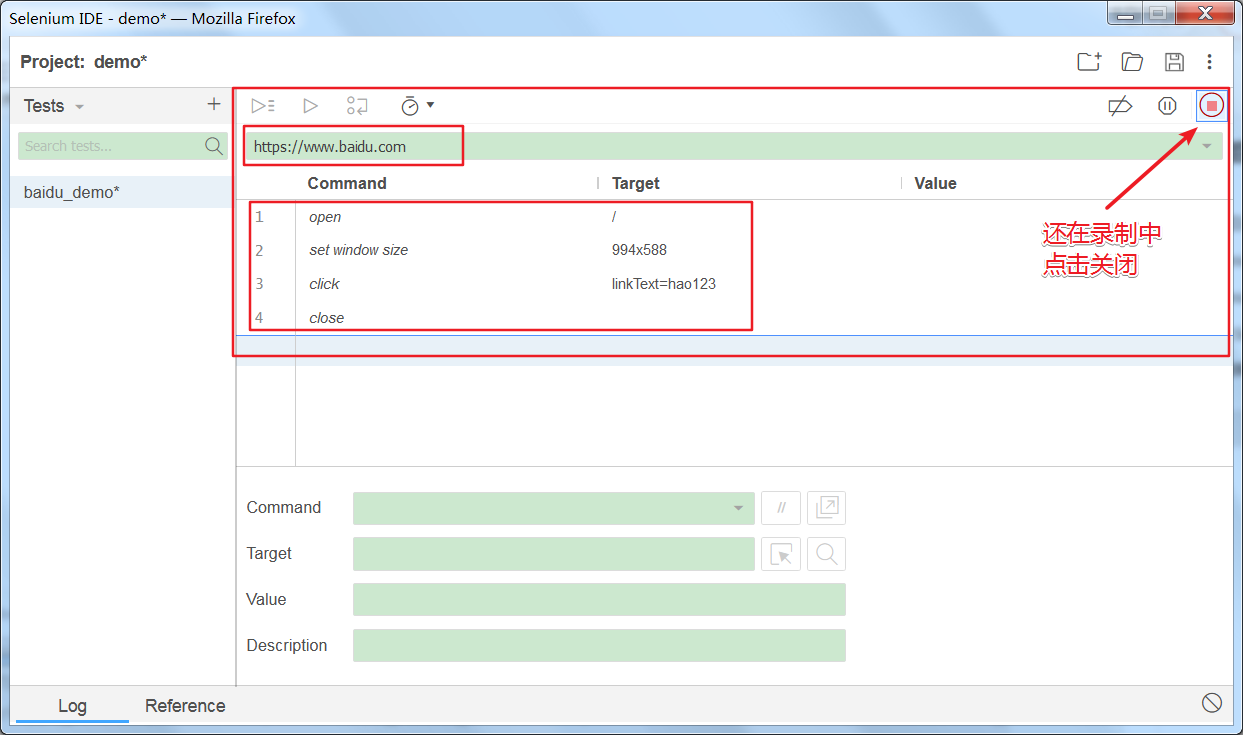Screen dimensions: 1243x735
Task: Select the click command row
Action: pyautogui.click(x=733, y=284)
